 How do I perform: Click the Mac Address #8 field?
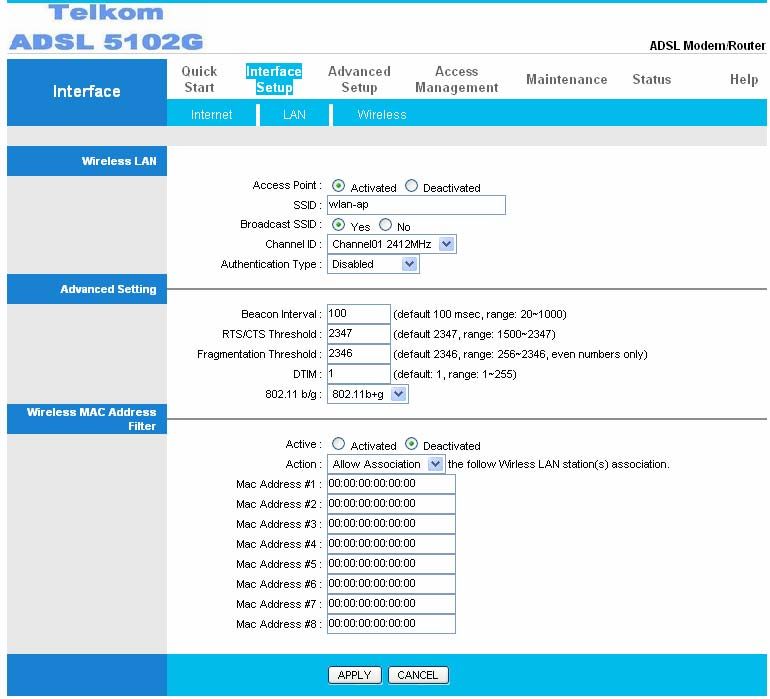[x=391, y=624]
